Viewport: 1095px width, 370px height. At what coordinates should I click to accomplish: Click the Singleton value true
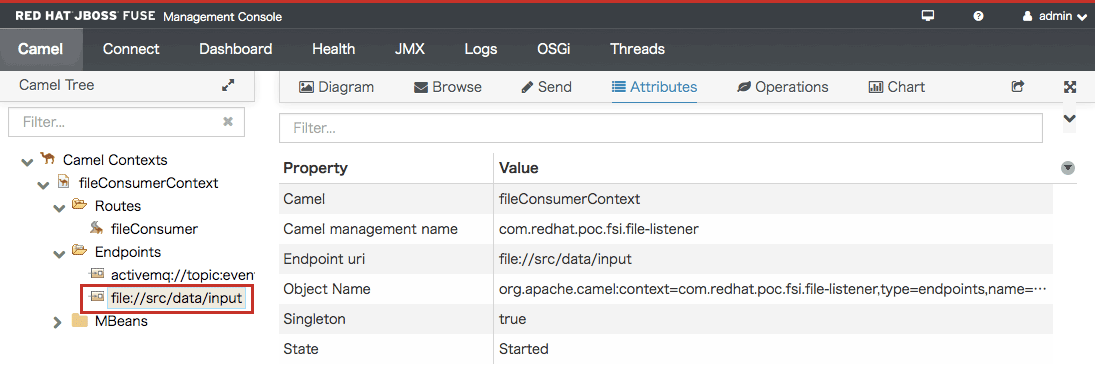point(513,319)
